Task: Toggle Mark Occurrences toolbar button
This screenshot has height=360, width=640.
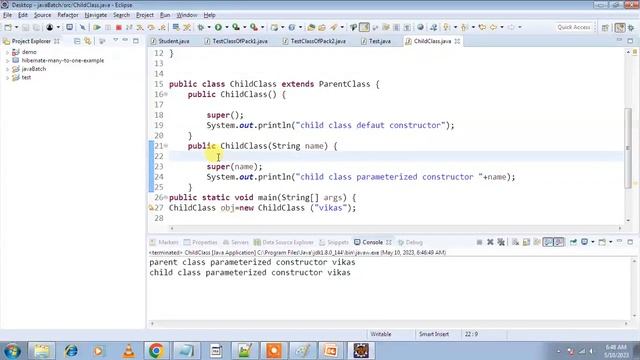Action: (x=364, y=27)
